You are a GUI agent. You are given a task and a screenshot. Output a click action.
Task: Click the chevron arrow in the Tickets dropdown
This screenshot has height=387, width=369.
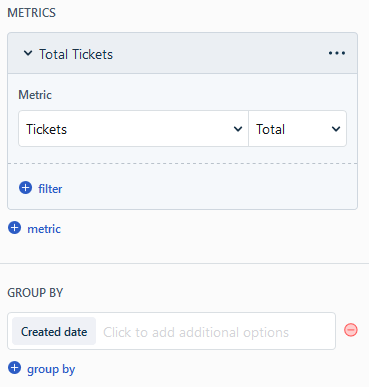238,129
